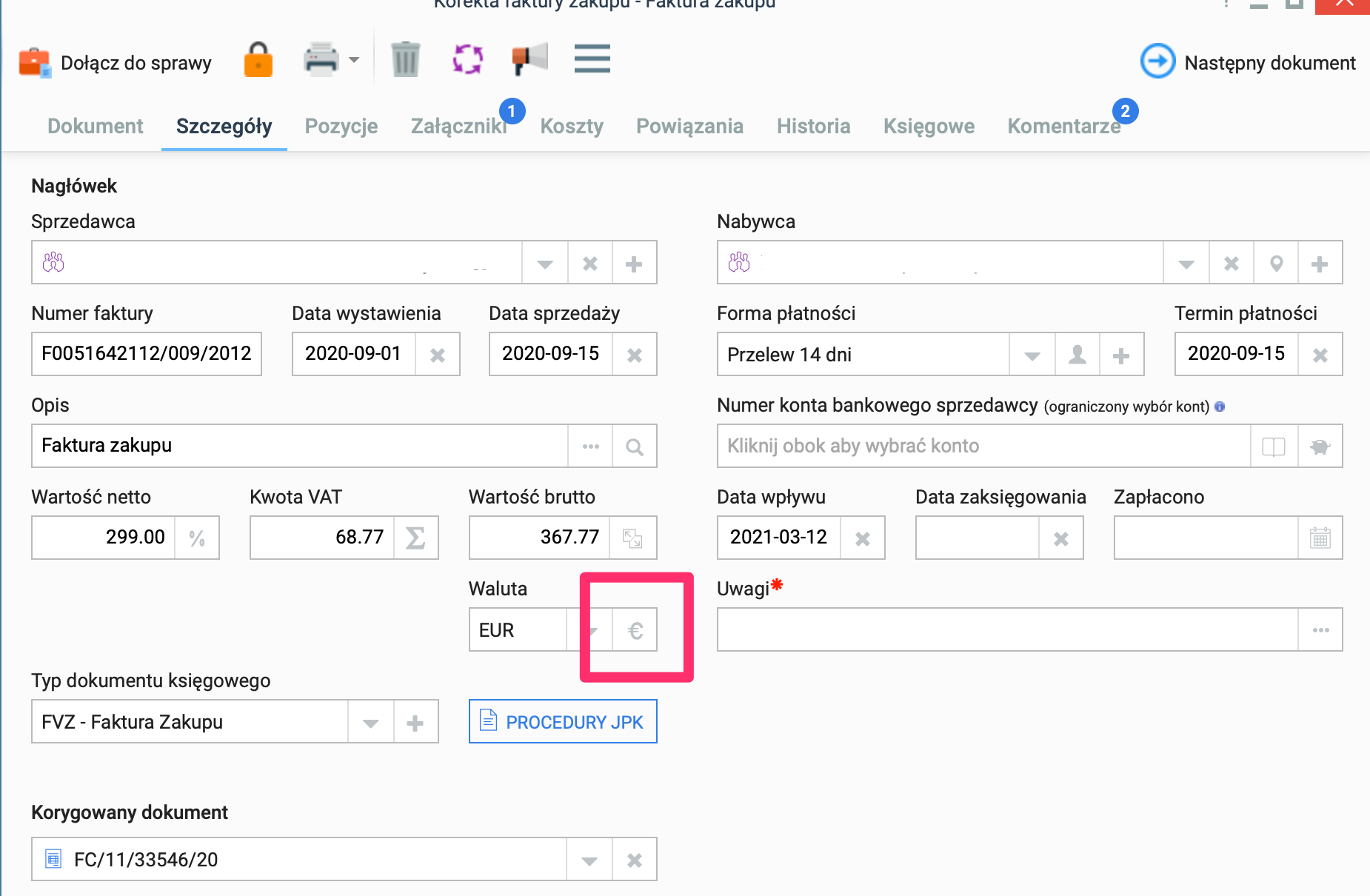1370x896 pixels.
Task: Expand the Forma płatności dropdown
Action: (x=1032, y=355)
